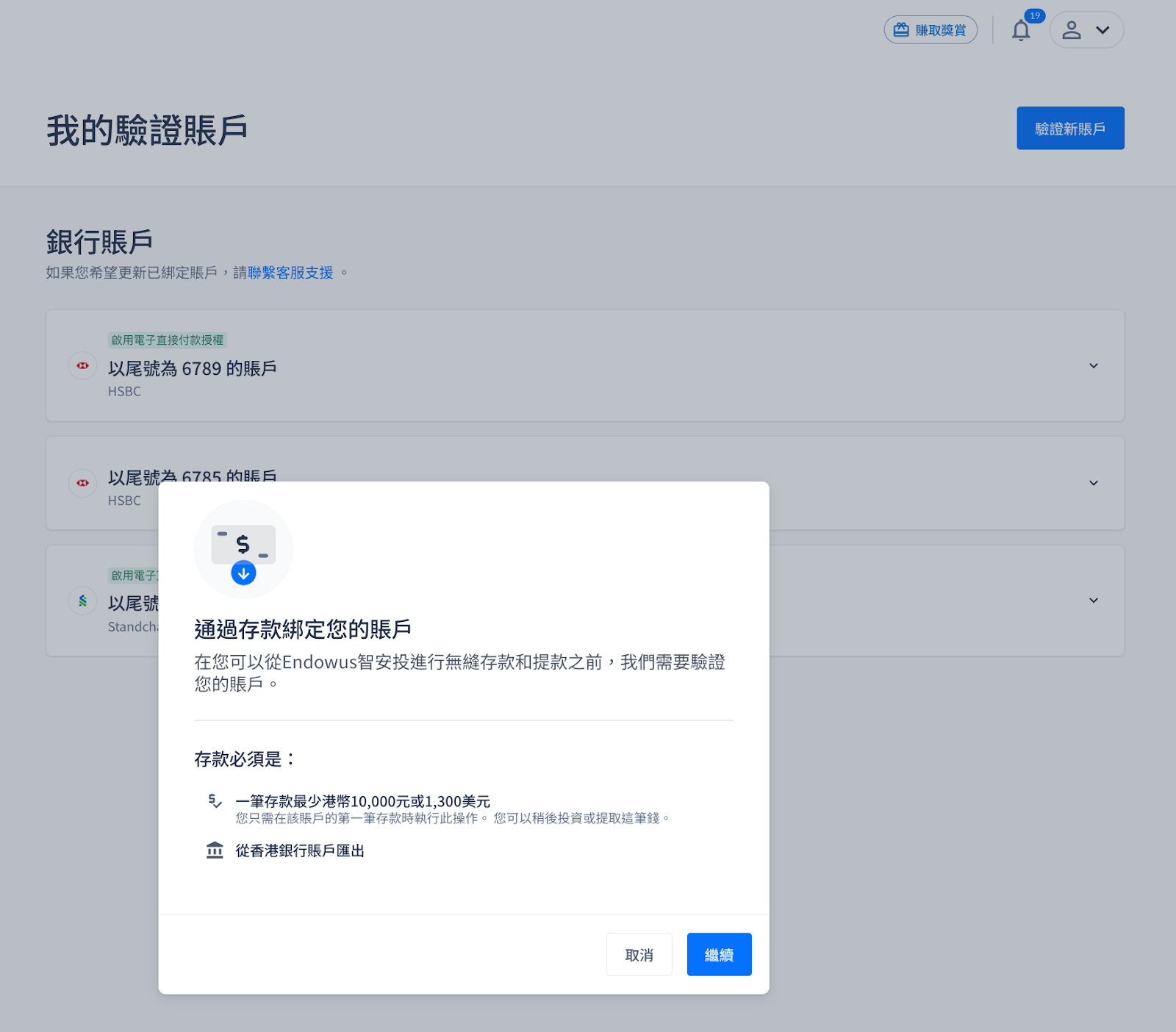Open the 聯繫客服支援 link
This screenshot has height=1032, width=1176.
tap(290, 273)
